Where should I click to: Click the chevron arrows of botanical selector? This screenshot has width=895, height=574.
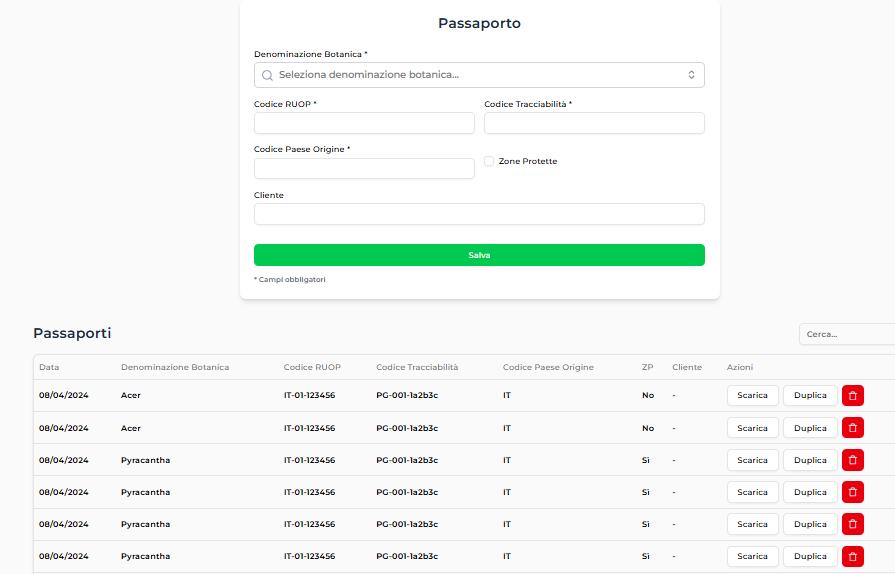coord(691,75)
